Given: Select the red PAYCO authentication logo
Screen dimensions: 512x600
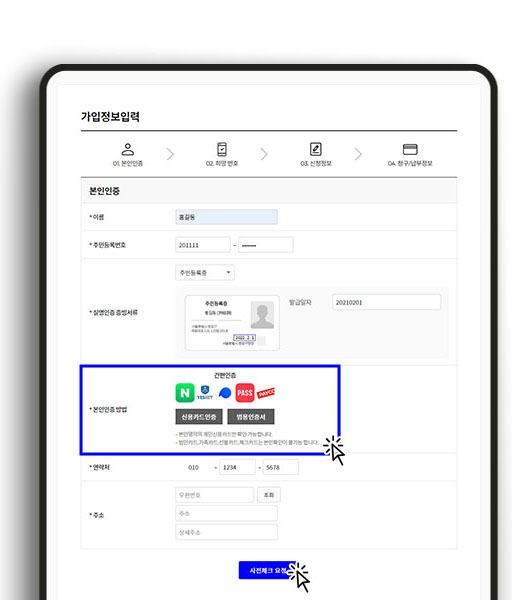Looking at the screenshot, I should [266, 393].
